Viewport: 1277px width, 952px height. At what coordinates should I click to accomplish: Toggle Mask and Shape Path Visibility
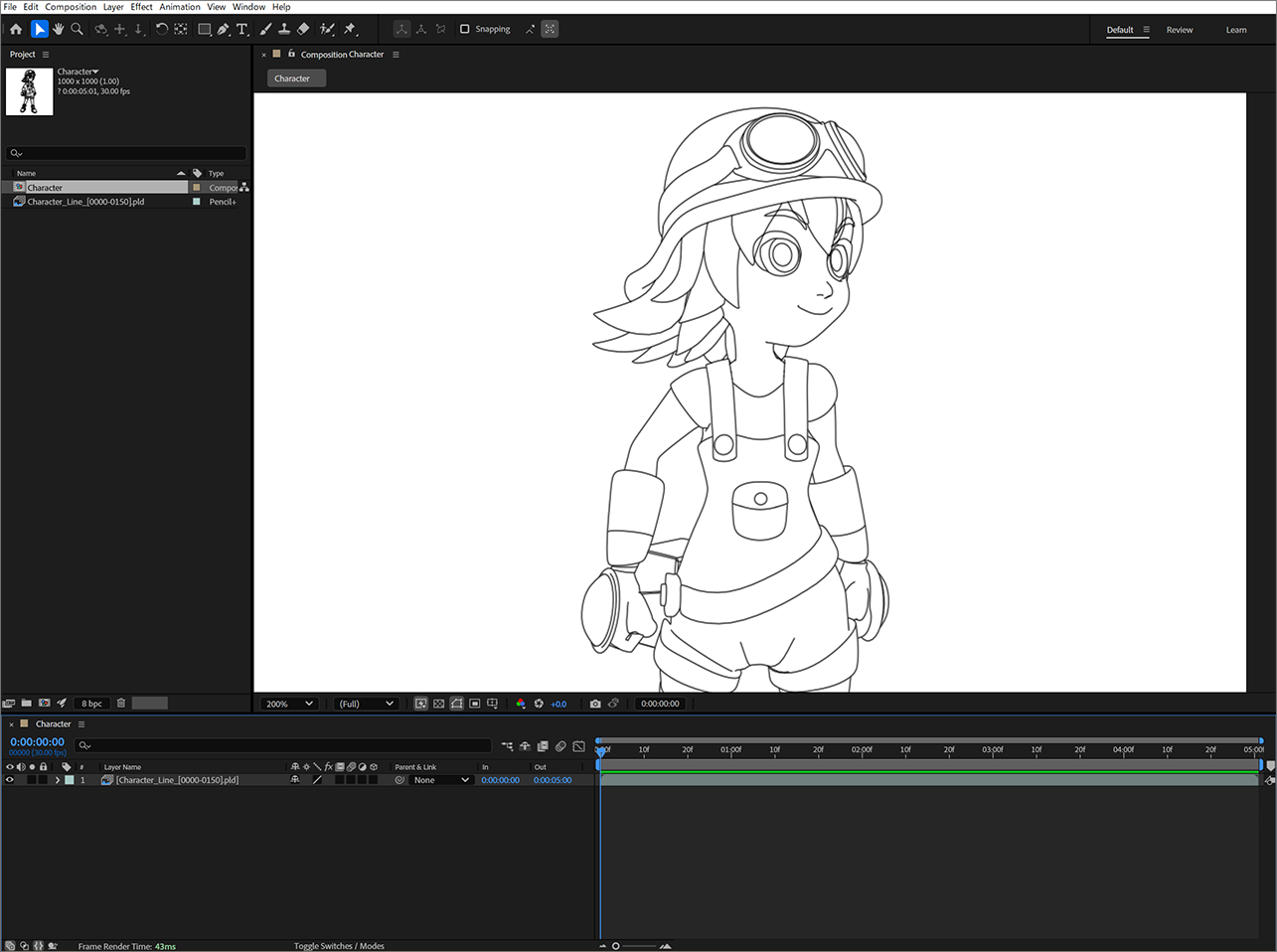pos(457,704)
